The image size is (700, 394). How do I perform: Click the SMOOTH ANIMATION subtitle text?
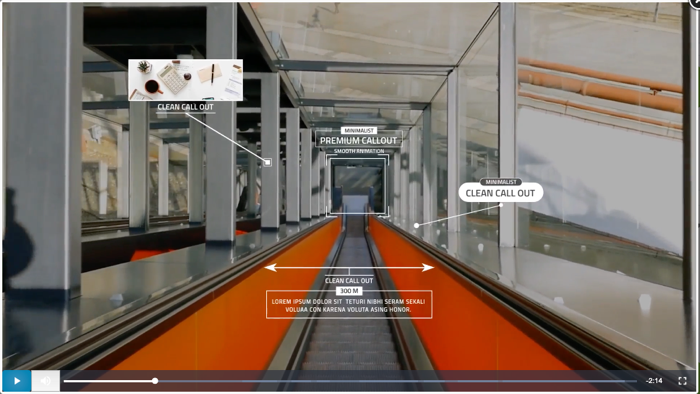click(x=359, y=151)
